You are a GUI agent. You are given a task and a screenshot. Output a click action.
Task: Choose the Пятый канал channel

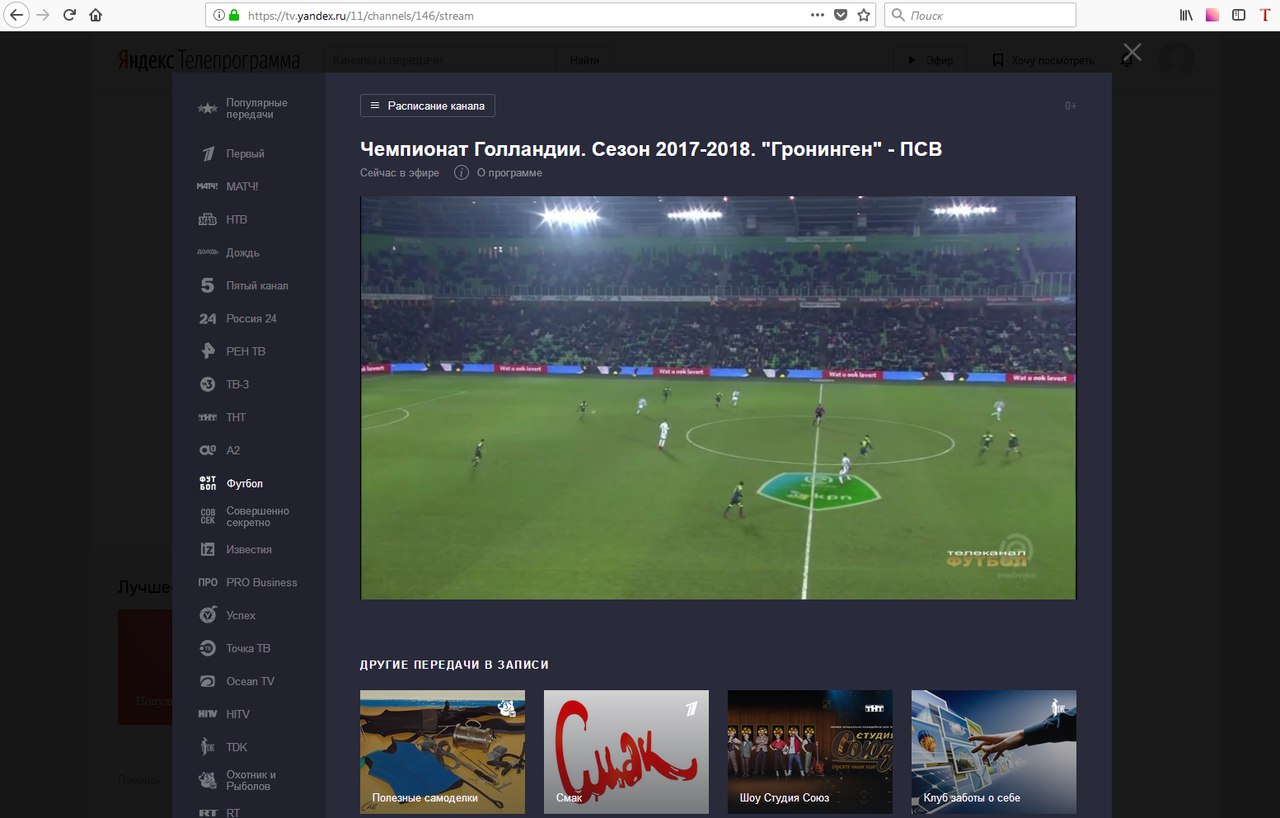point(243,286)
